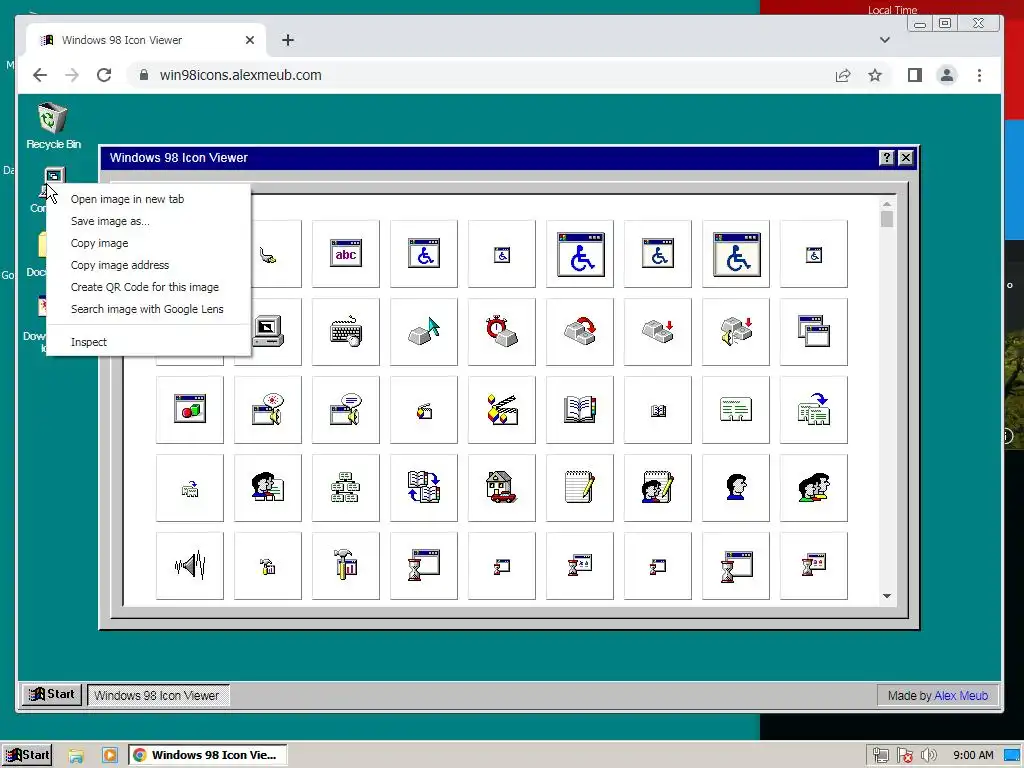
Task: Select 'Copy image' in context menu
Action: pos(148,243)
